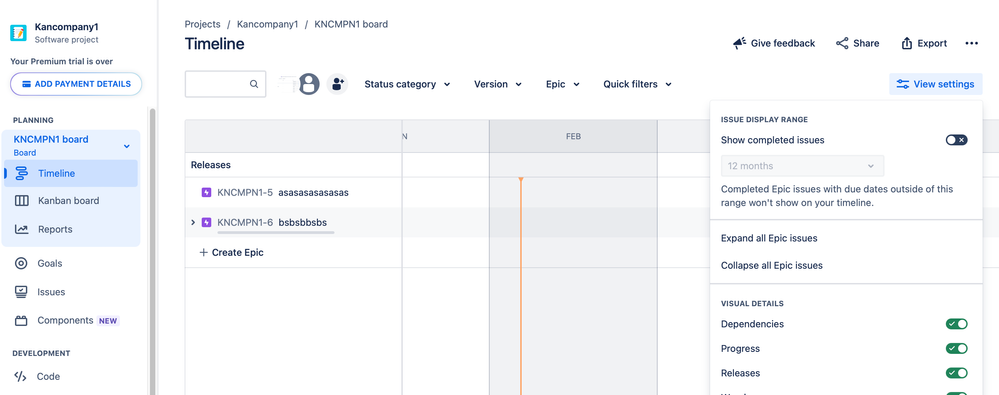
Task: Click the Create Epic button
Action: (231, 252)
